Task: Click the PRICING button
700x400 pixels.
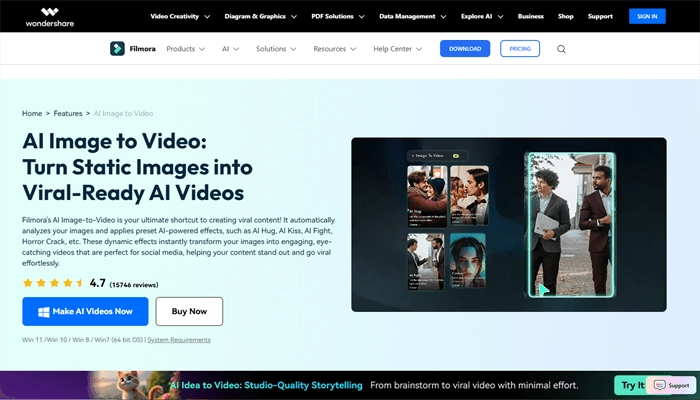Action: coord(520,49)
